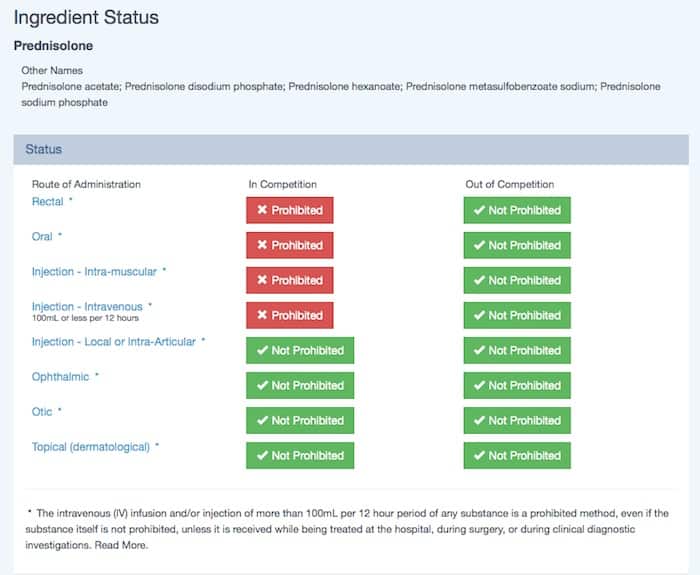The width and height of the screenshot is (700, 575).
Task: Click Ophthalmic in-competition Not Prohibited badge
Action: point(300,385)
